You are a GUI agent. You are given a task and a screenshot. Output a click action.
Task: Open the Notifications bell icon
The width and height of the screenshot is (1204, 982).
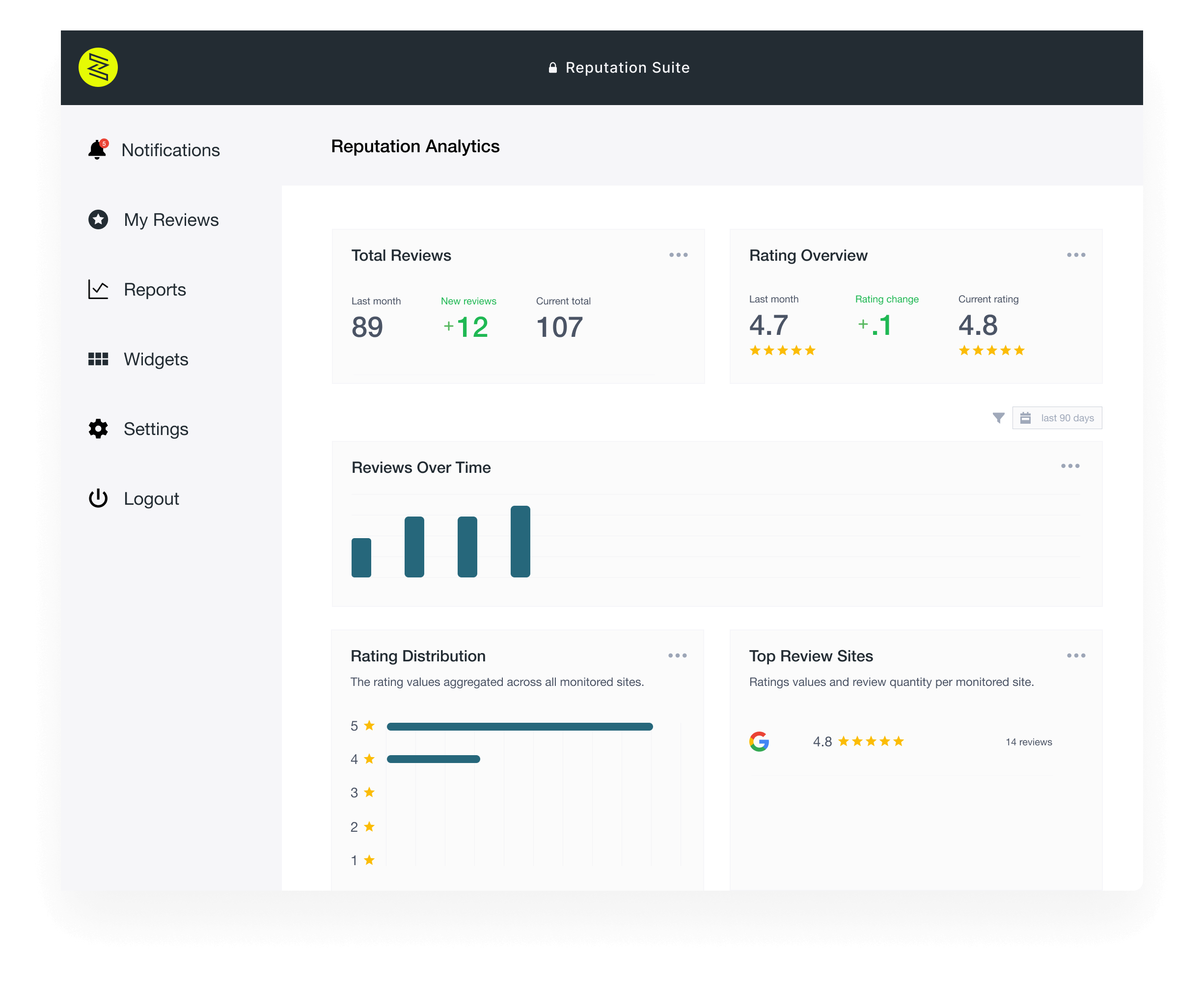[97, 149]
